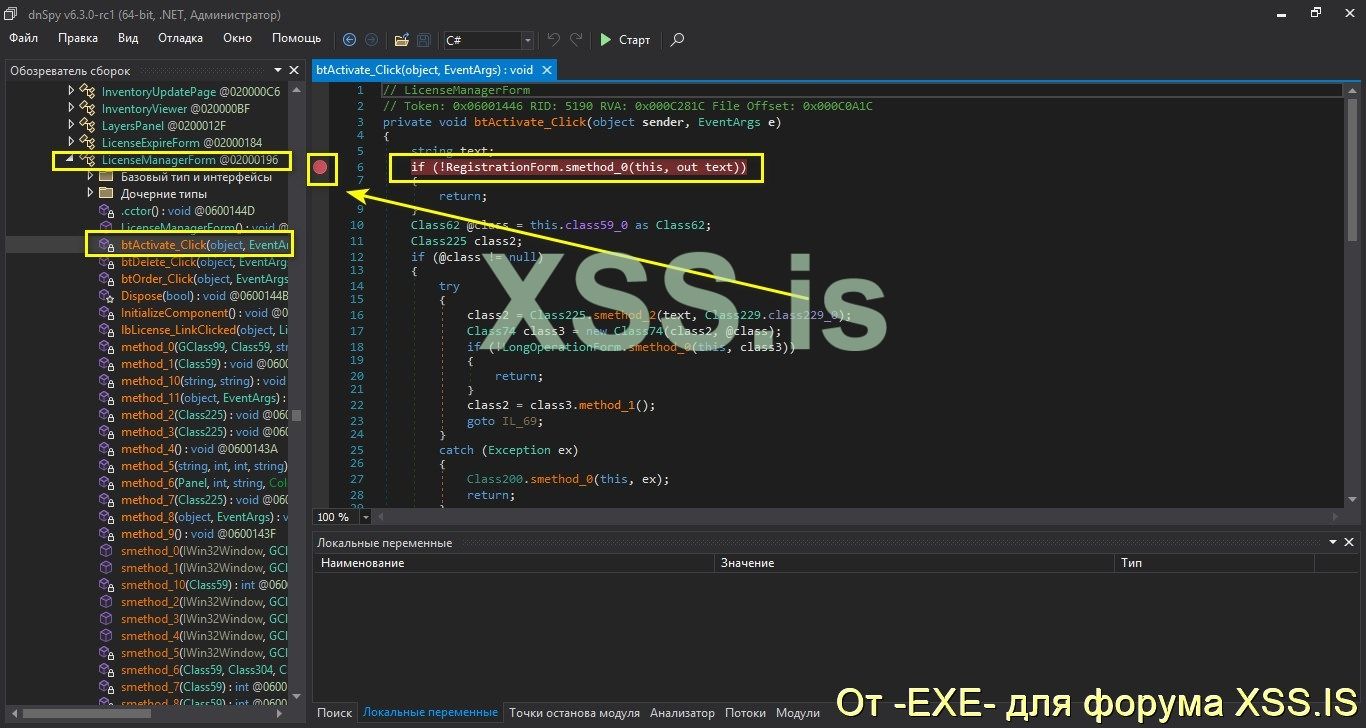Switch to the Анализатор bottom tab
Viewport: 1366px width, 728px height.
tap(682, 713)
